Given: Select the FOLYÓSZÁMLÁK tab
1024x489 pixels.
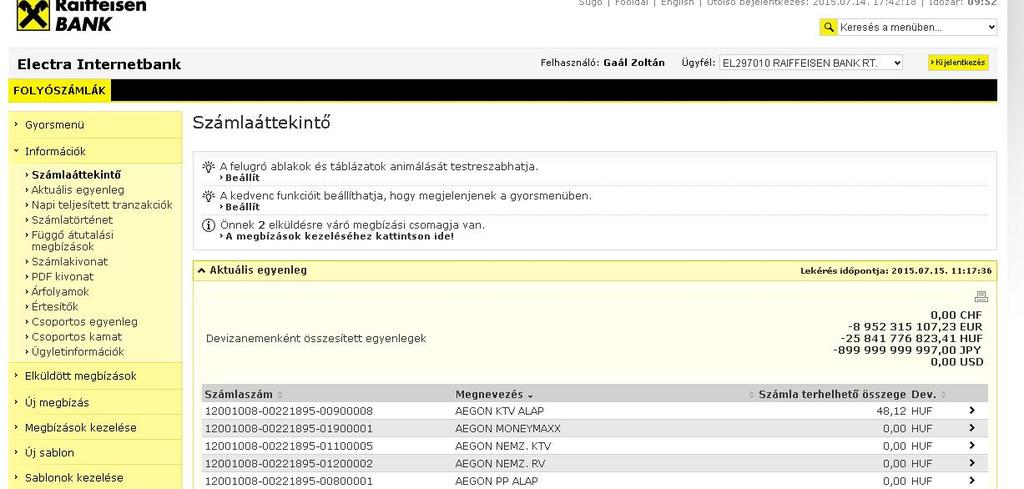Looking at the screenshot, I should click(59, 91).
